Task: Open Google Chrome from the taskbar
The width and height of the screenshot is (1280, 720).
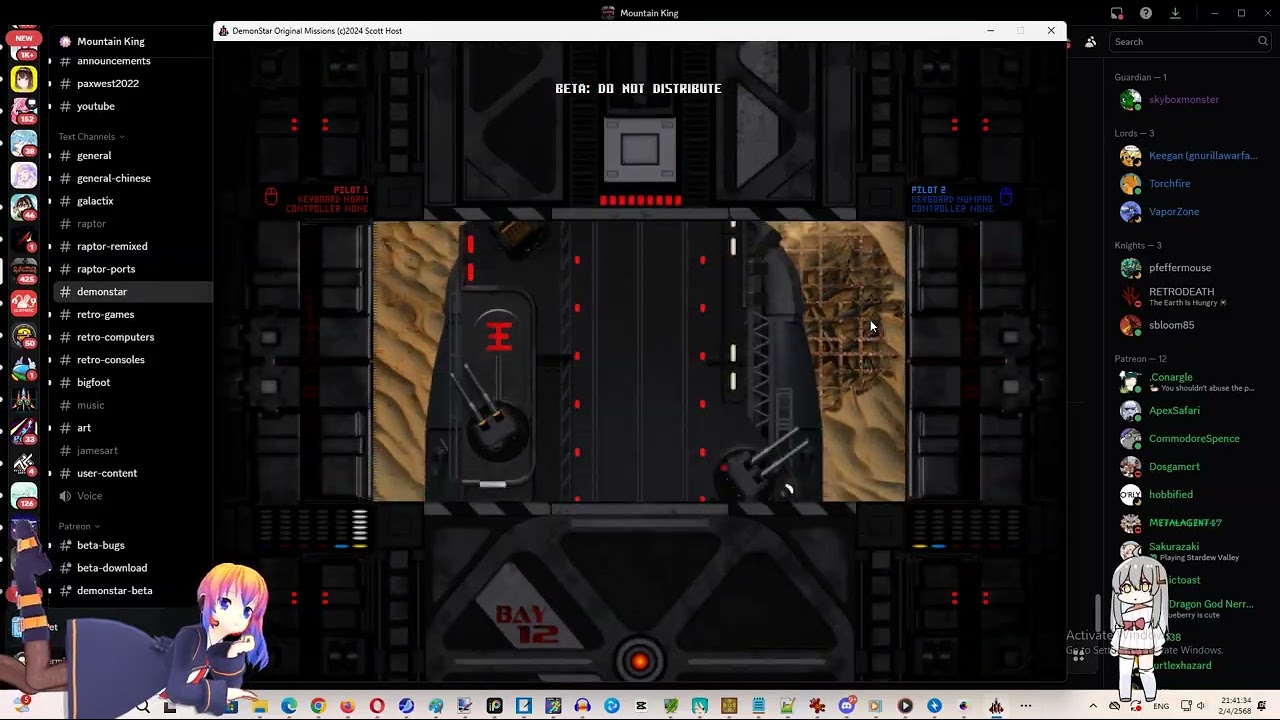Action: click(318, 706)
